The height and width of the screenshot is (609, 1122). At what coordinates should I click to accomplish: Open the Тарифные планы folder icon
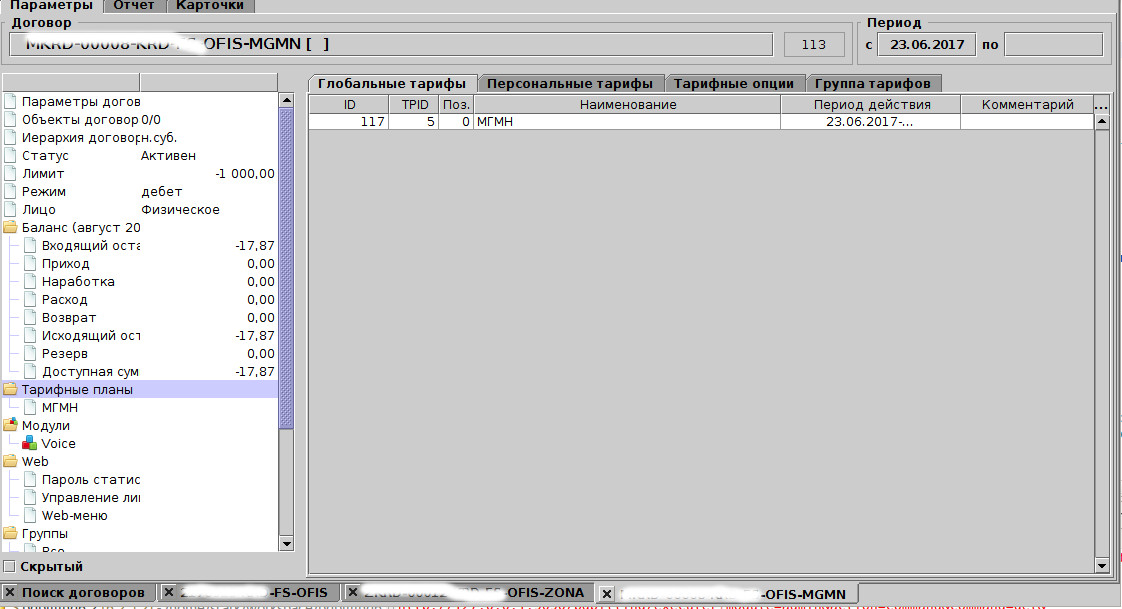tap(11, 389)
